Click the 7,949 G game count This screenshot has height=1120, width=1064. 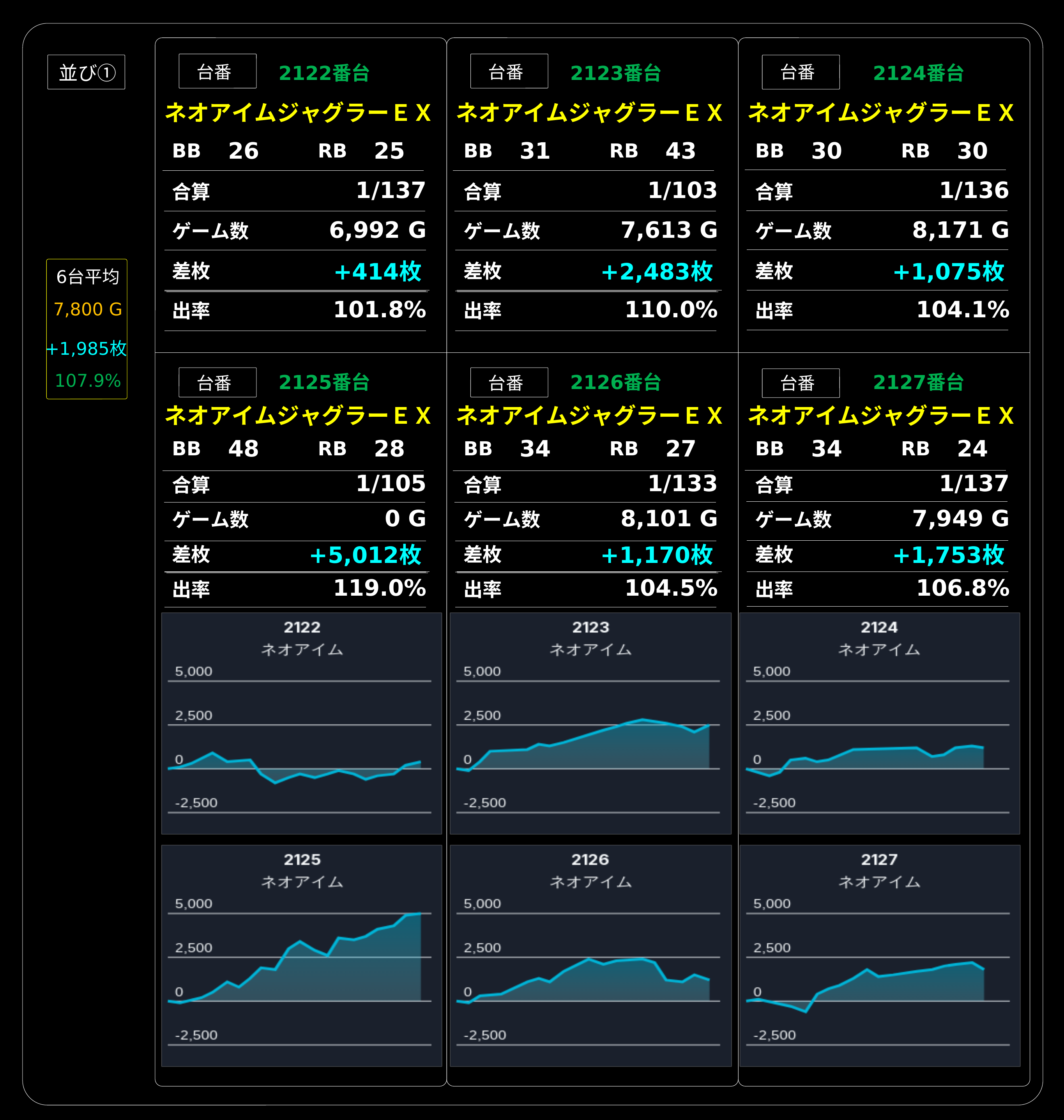(x=961, y=518)
